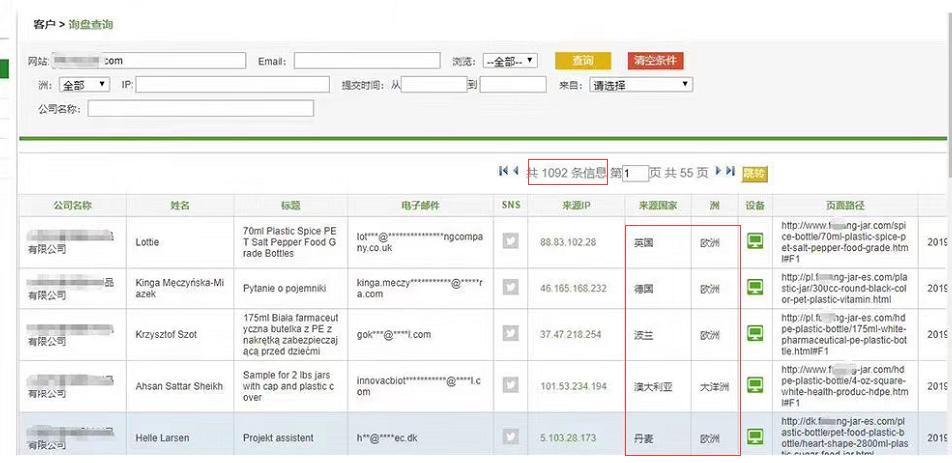
Task: Click the SNS Twitter icon for Krzysztof Szot
Action: click(x=510, y=334)
